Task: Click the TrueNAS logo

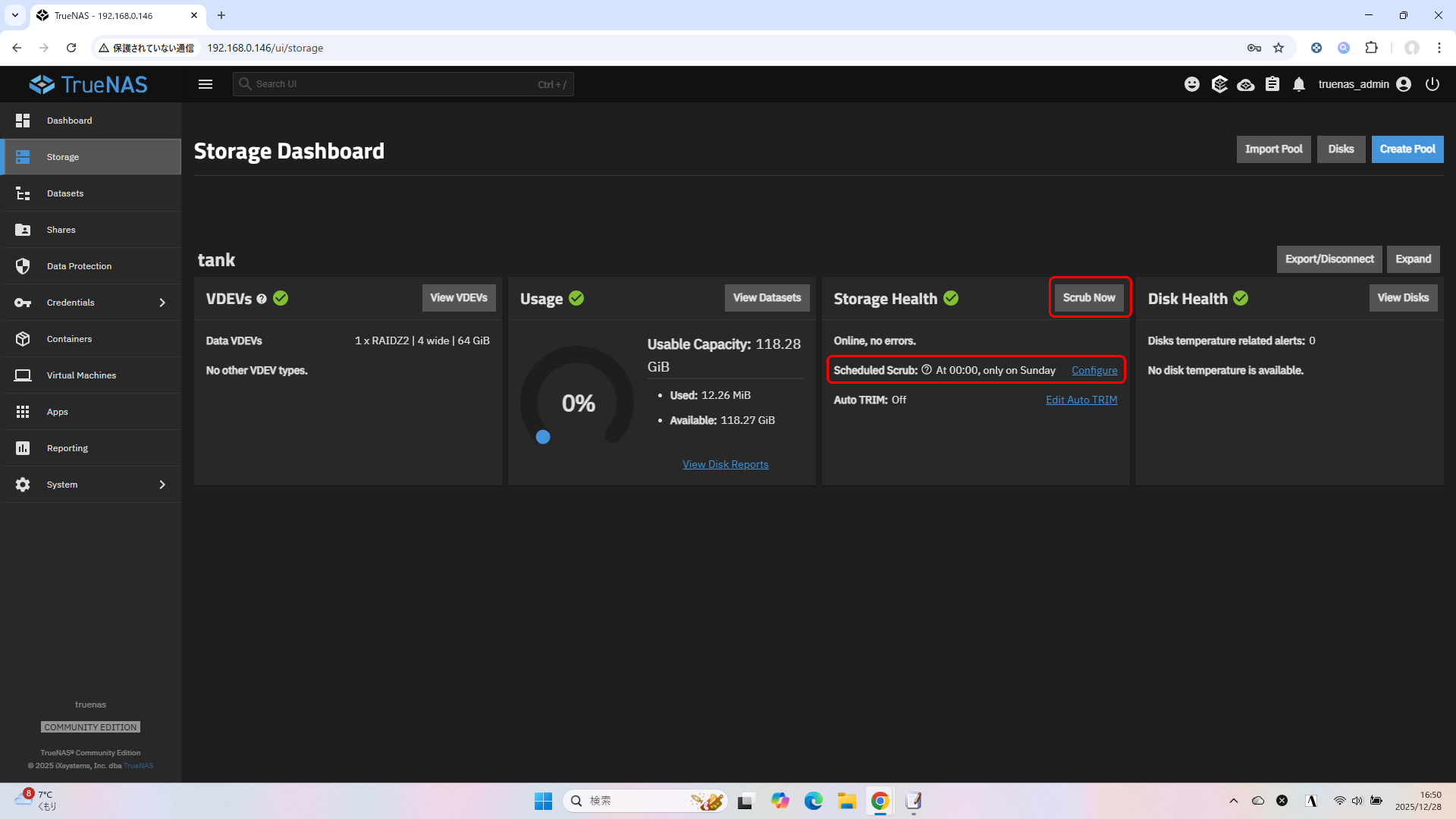Action: point(89,84)
